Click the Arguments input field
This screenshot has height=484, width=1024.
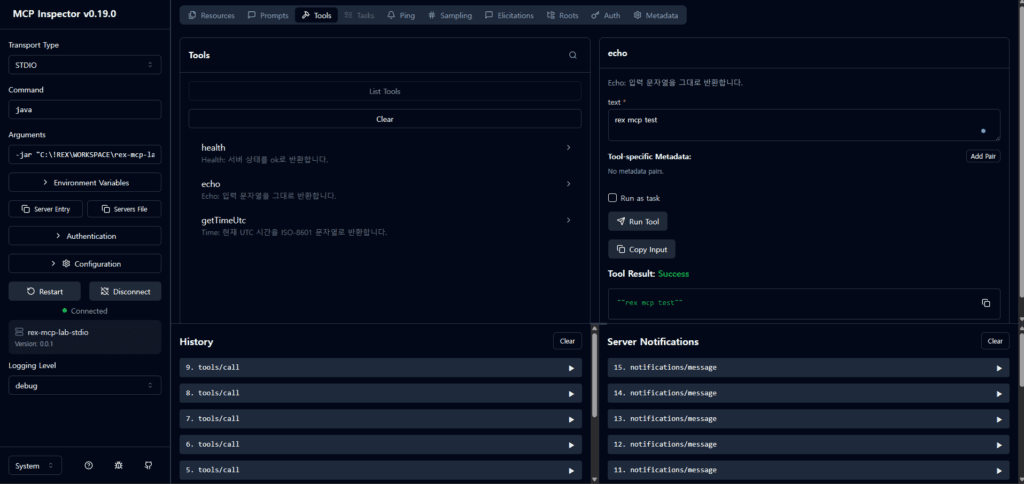click(x=85, y=155)
